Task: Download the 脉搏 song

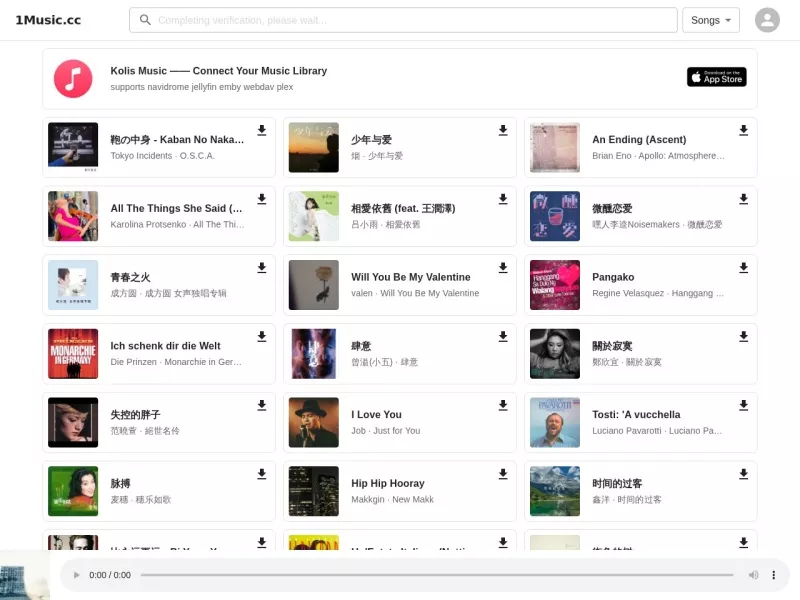Action: pos(262,474)
